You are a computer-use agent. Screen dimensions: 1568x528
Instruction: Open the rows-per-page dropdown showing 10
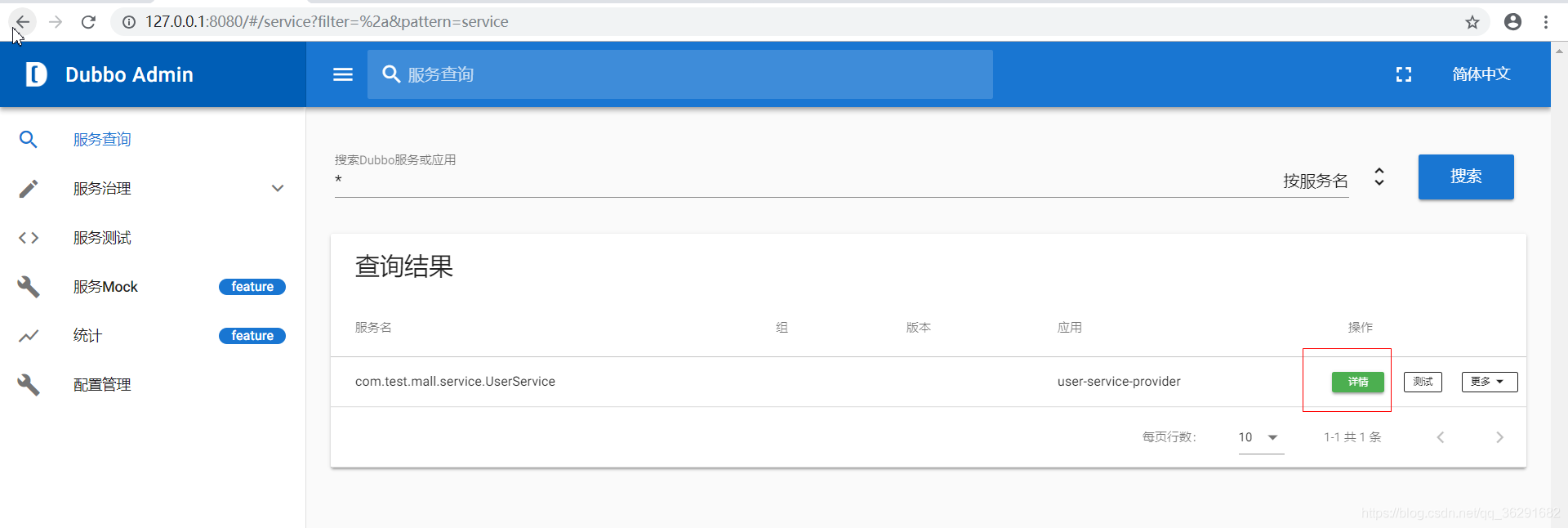click(1260, 437)
